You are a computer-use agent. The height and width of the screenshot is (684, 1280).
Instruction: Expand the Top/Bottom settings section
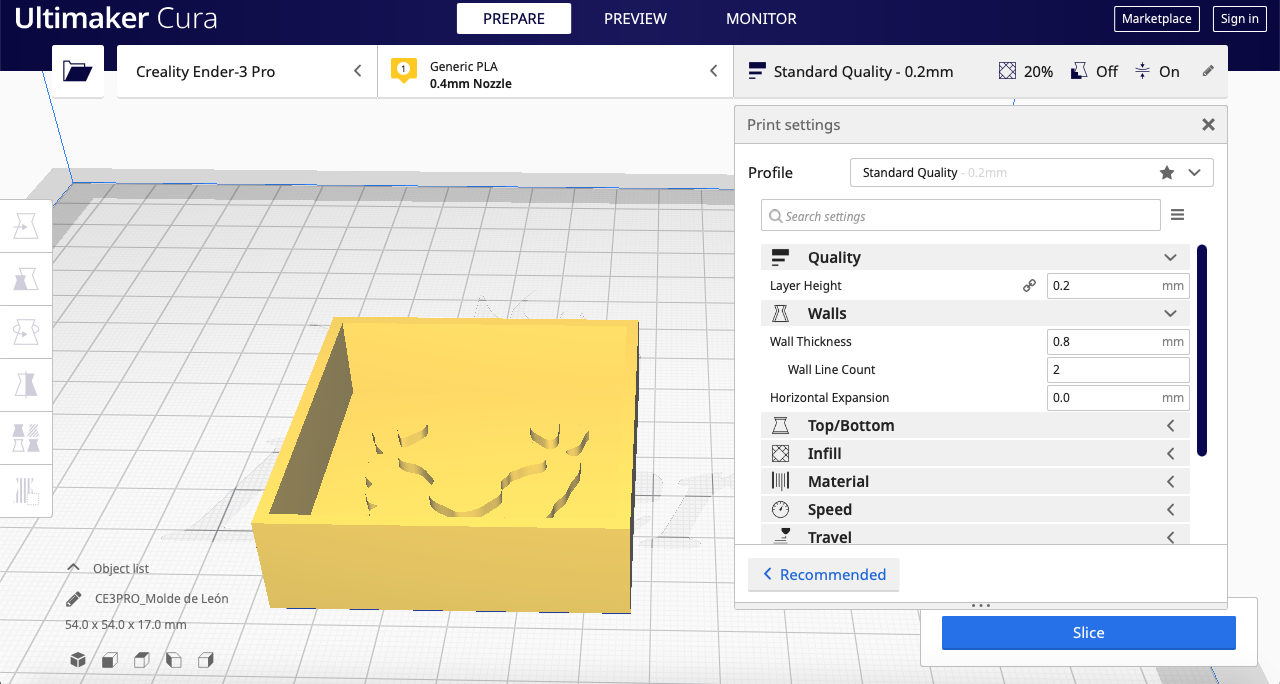[1171, 425]
